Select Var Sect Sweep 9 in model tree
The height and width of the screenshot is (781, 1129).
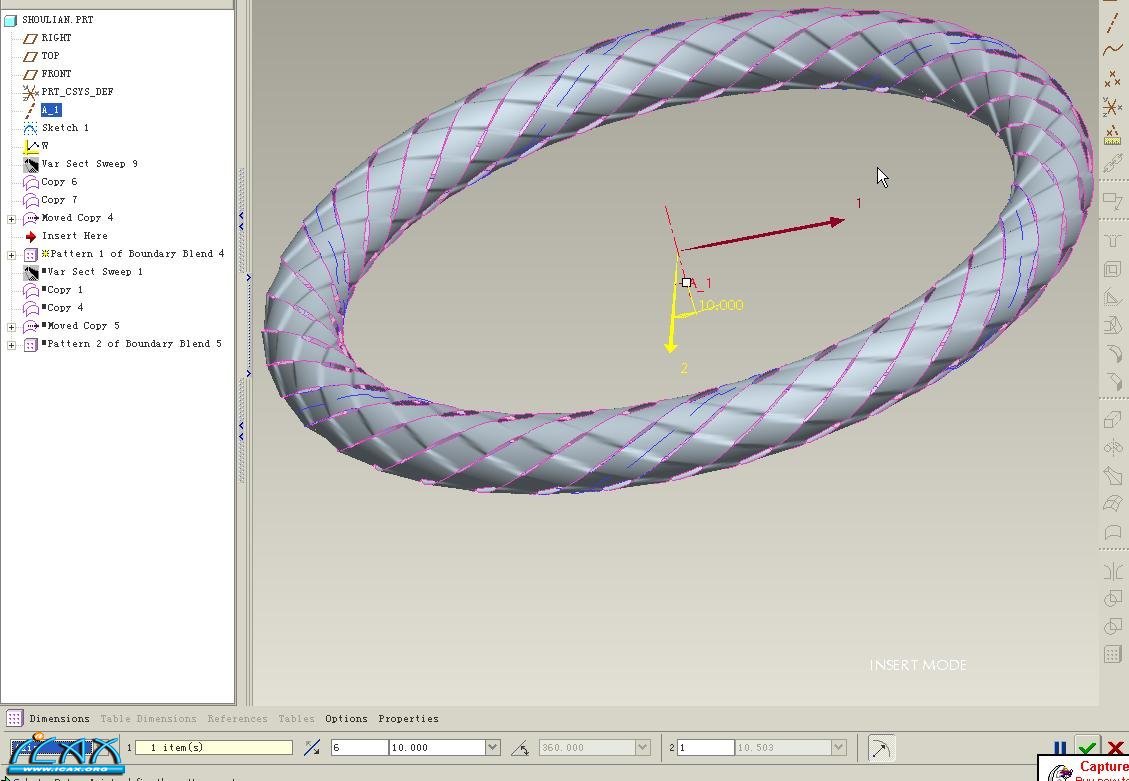89,164
